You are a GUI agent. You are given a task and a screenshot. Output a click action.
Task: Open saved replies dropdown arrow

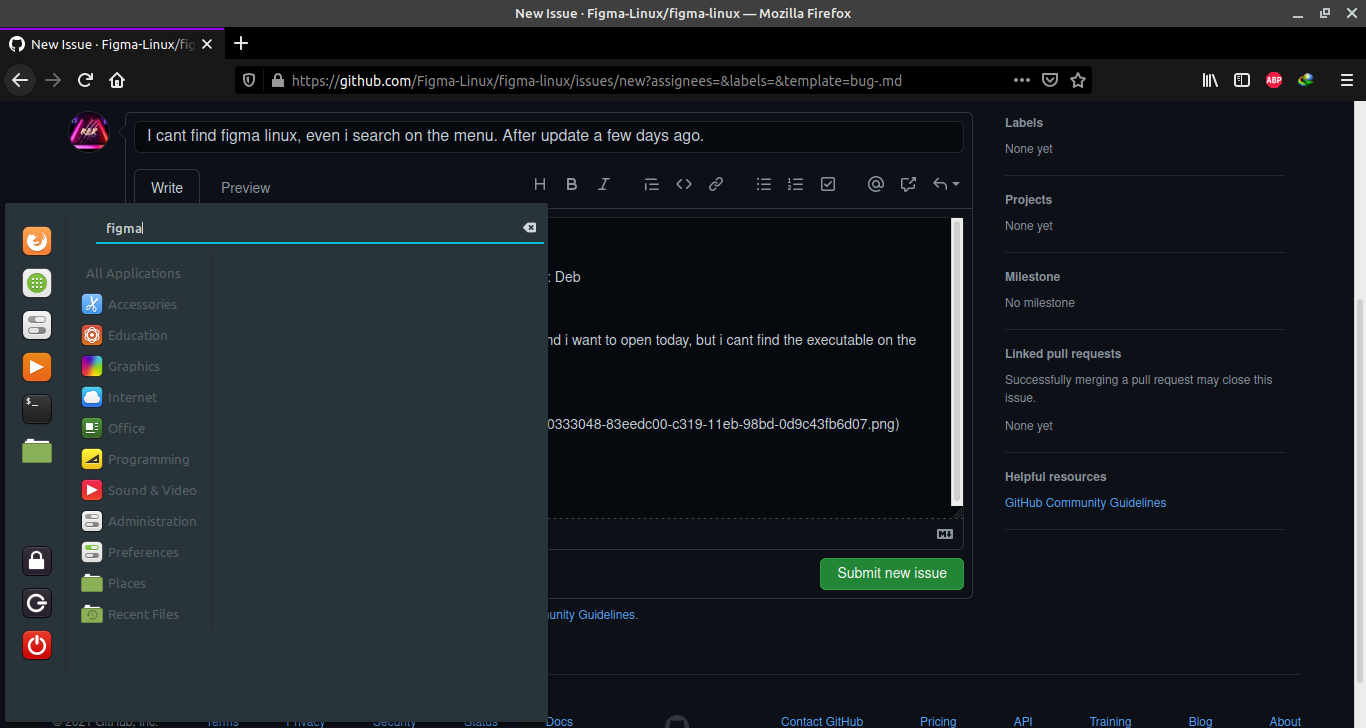(x=946, y=184)
